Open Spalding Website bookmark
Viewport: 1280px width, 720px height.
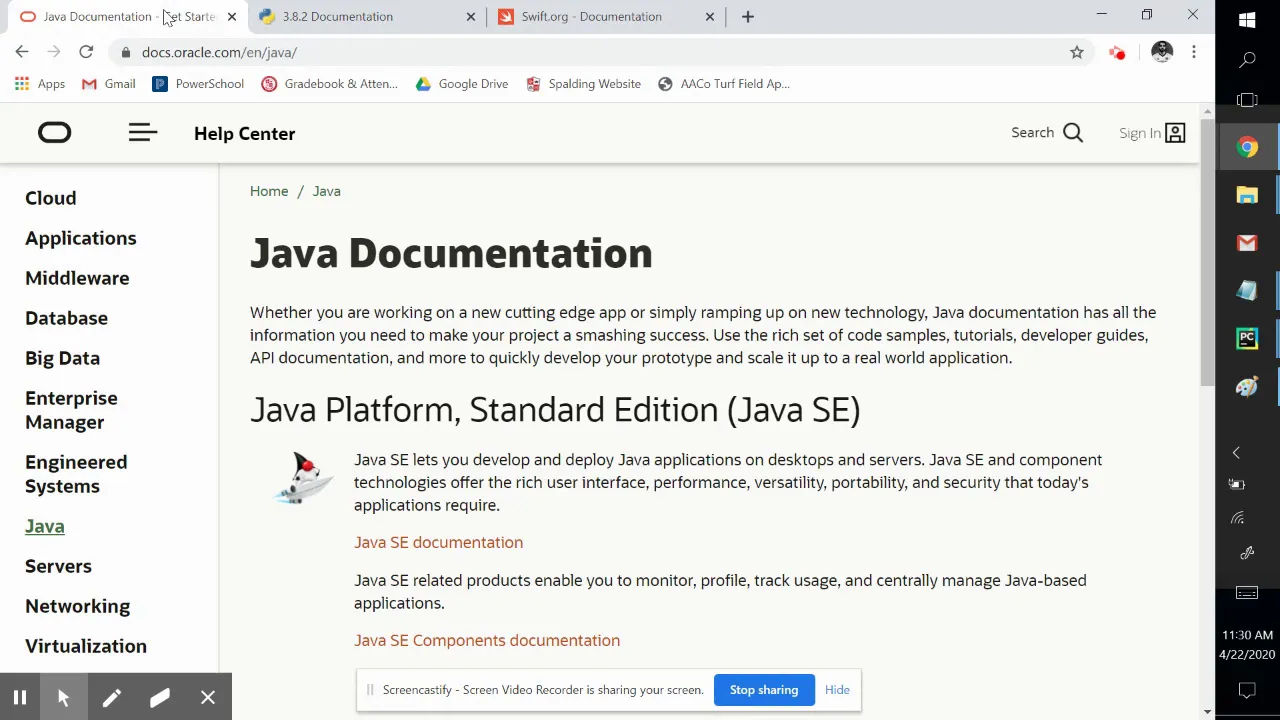tap(583, 84)
